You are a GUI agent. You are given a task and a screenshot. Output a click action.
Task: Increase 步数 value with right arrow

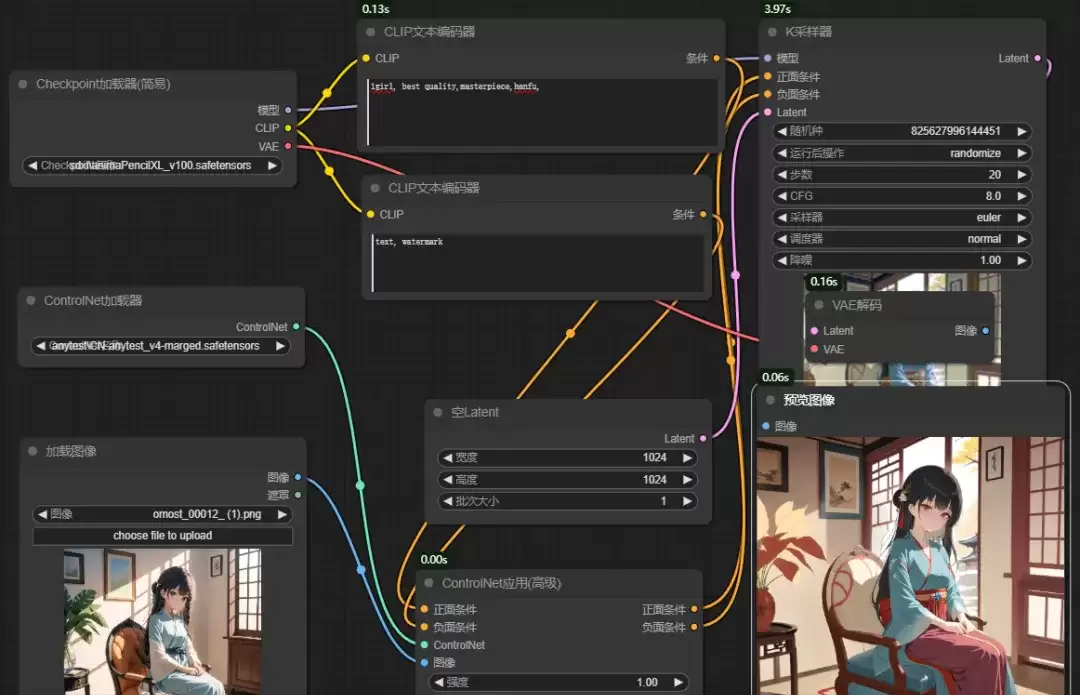[x=1021, y=175]
